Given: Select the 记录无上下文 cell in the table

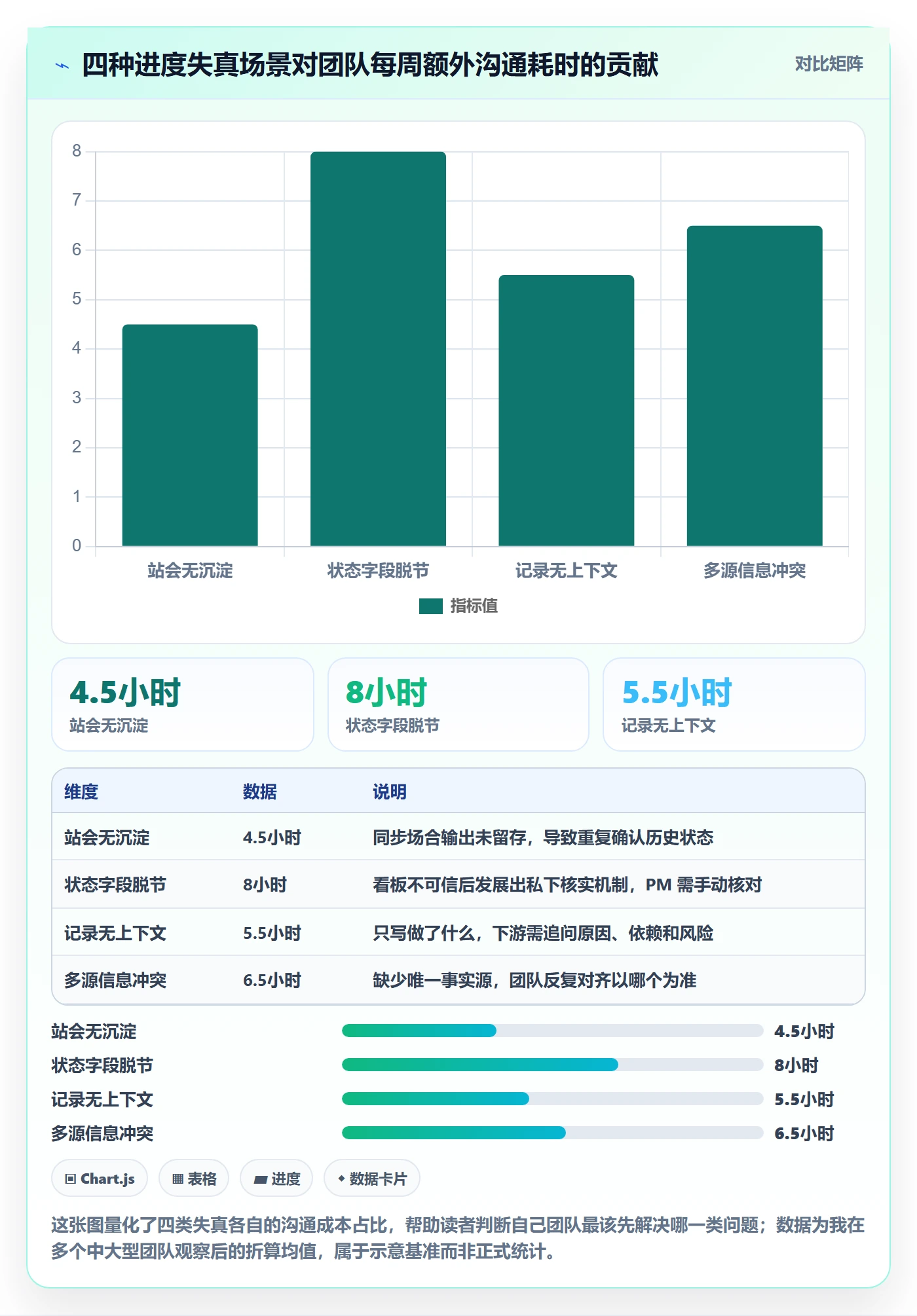Looking at the screenshot, I should point(115,933).
